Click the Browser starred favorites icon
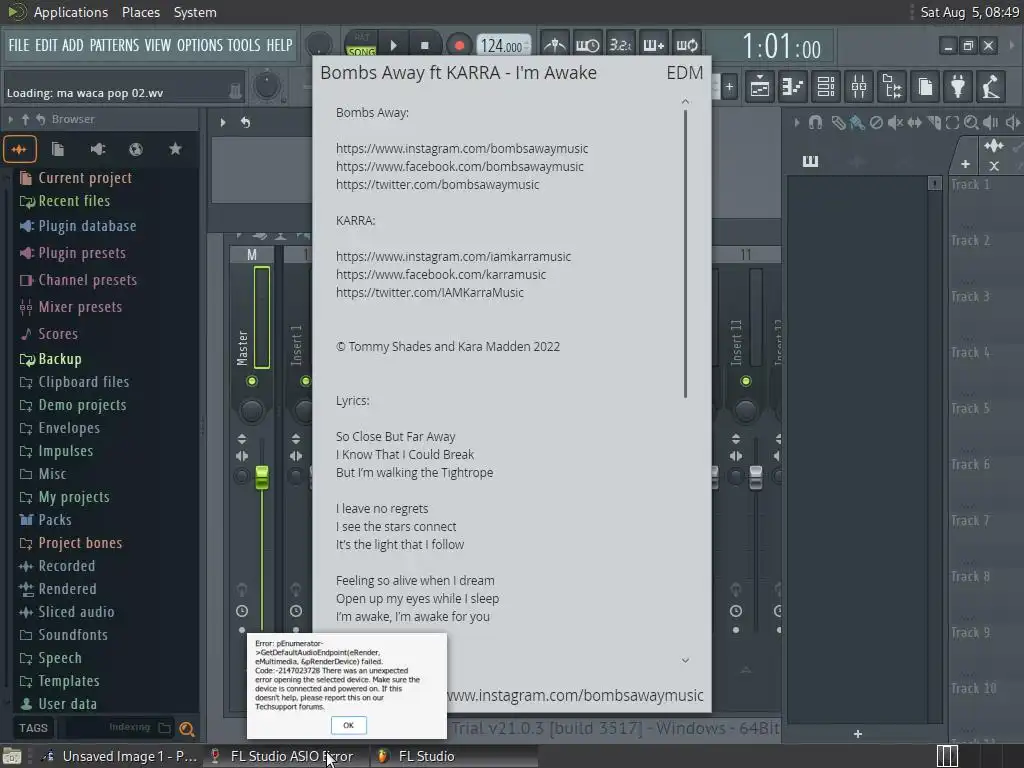The height and width of the screenshot is (768, 1024). 175,150
